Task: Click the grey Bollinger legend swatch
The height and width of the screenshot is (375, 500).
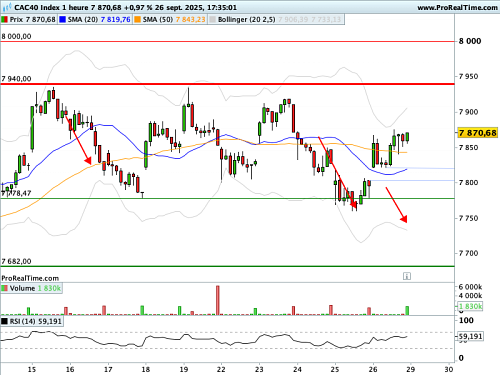Action: (212, 20)
